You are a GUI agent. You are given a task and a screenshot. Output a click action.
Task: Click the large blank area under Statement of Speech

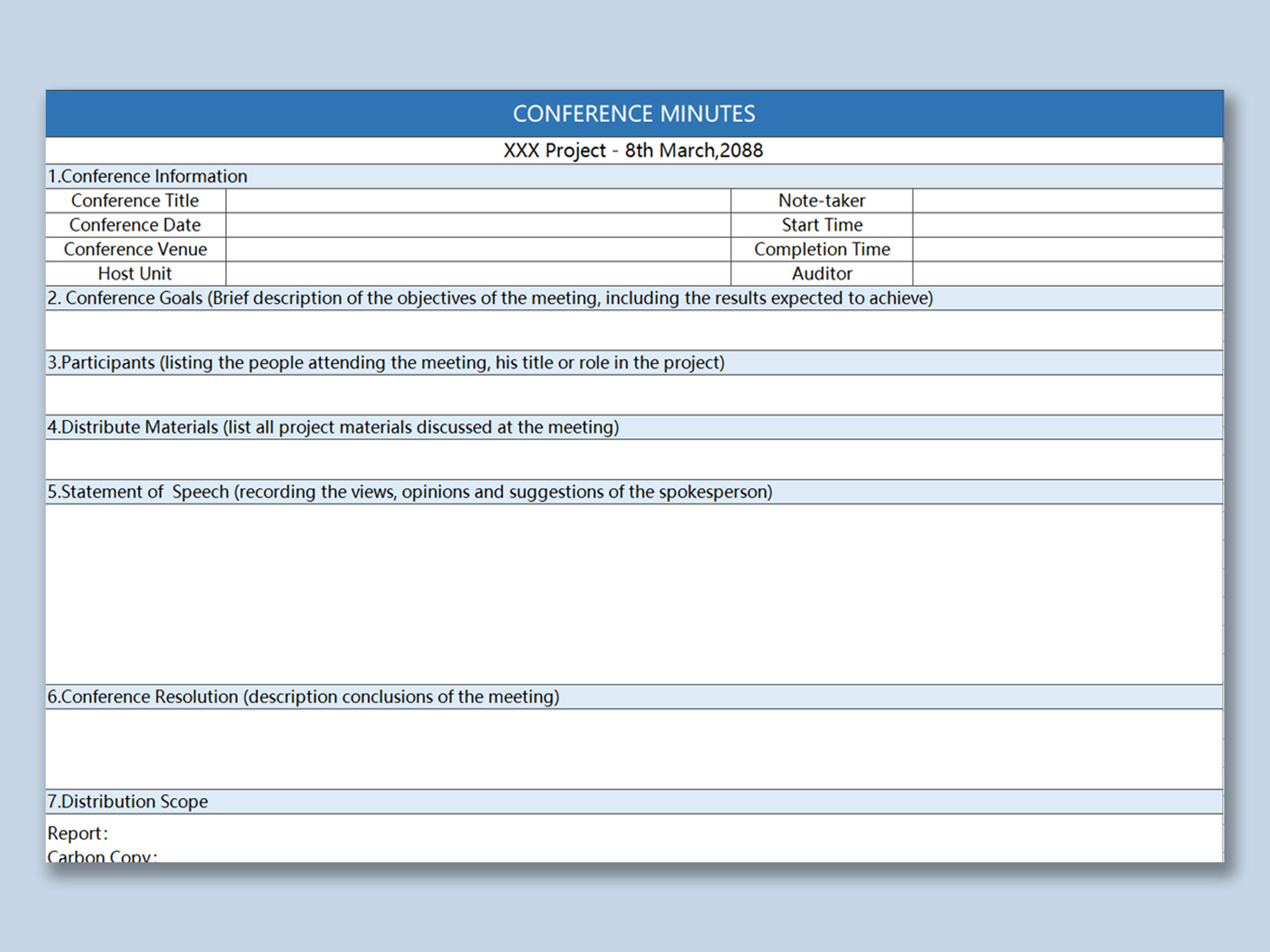coord(634,594)
